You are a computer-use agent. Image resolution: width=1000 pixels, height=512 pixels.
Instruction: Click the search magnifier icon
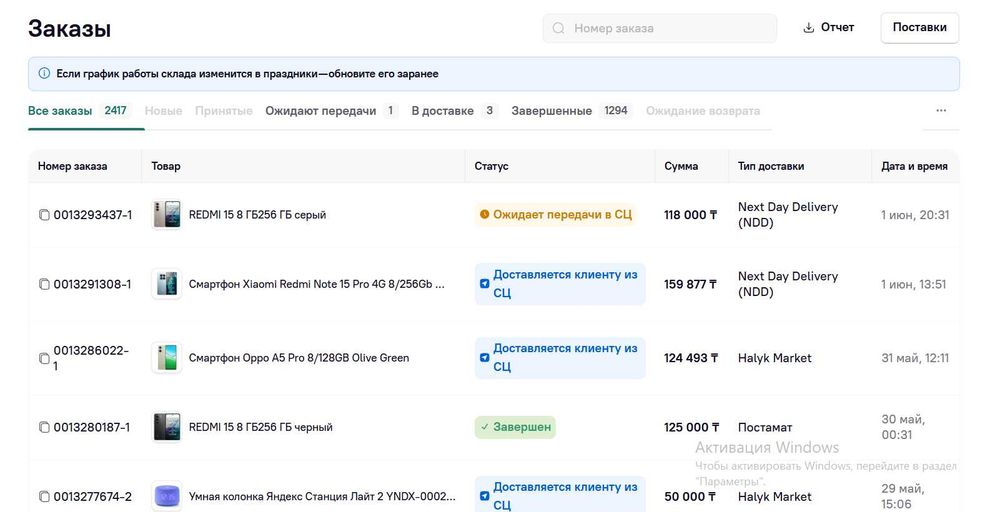coord(559,28)
